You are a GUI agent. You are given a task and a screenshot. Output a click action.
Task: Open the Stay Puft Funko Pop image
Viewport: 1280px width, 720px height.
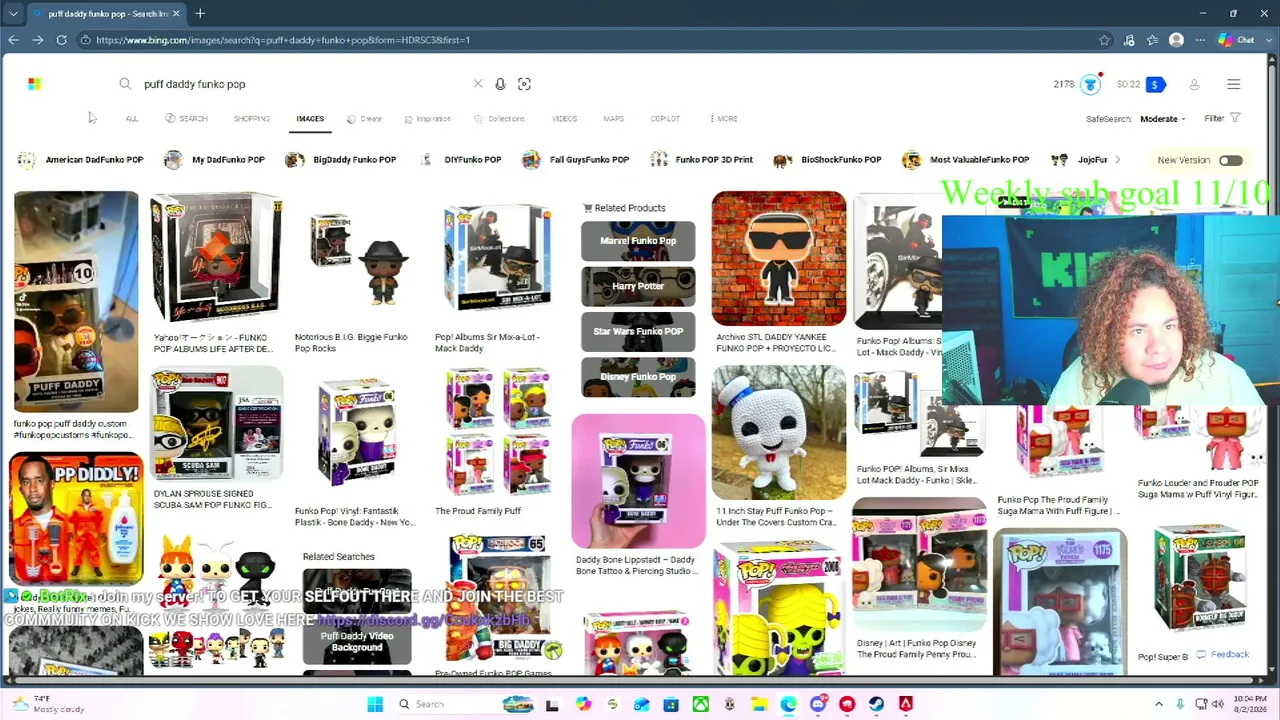click(779, 432)
